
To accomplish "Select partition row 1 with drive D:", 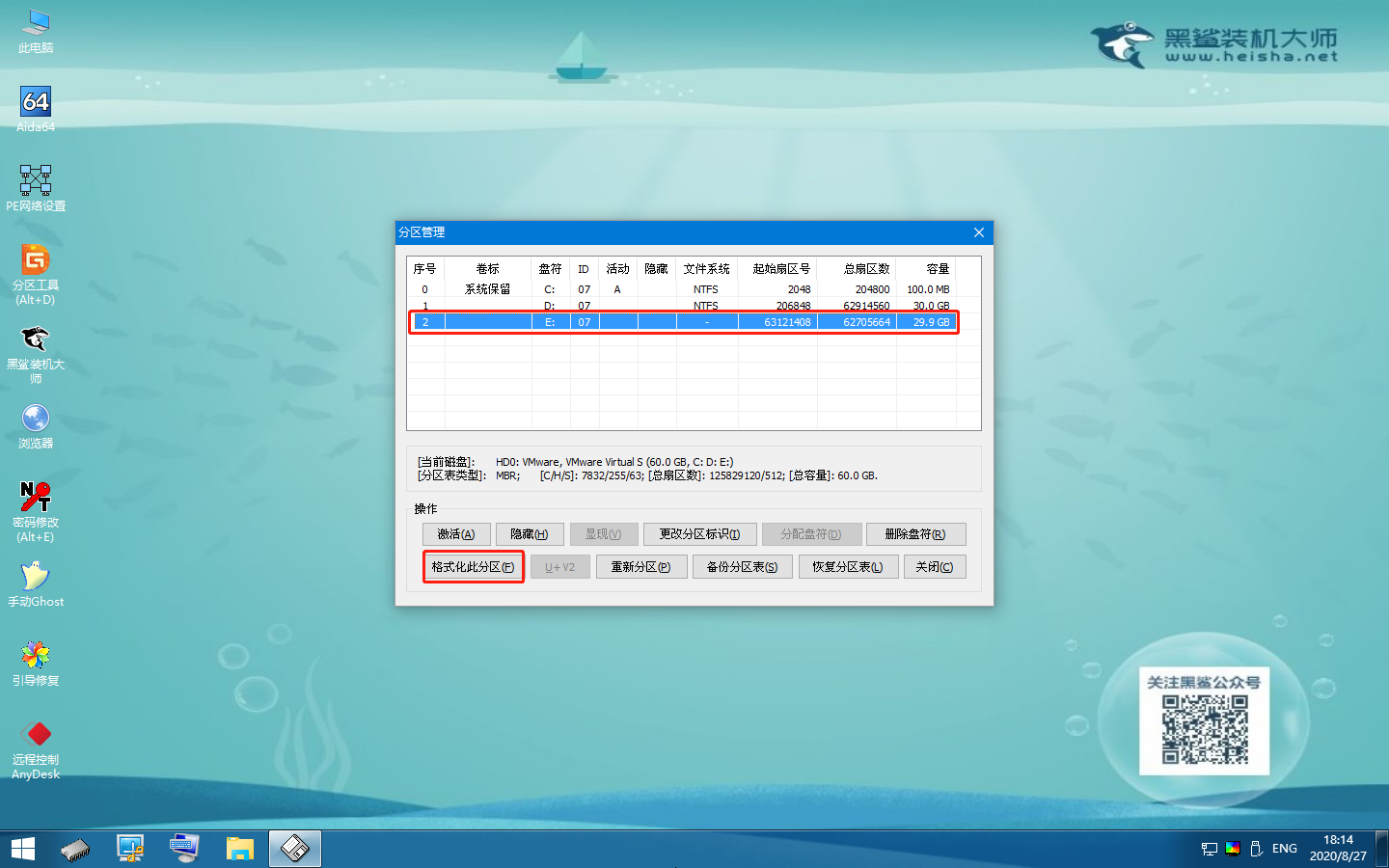I will coord(683,305).
